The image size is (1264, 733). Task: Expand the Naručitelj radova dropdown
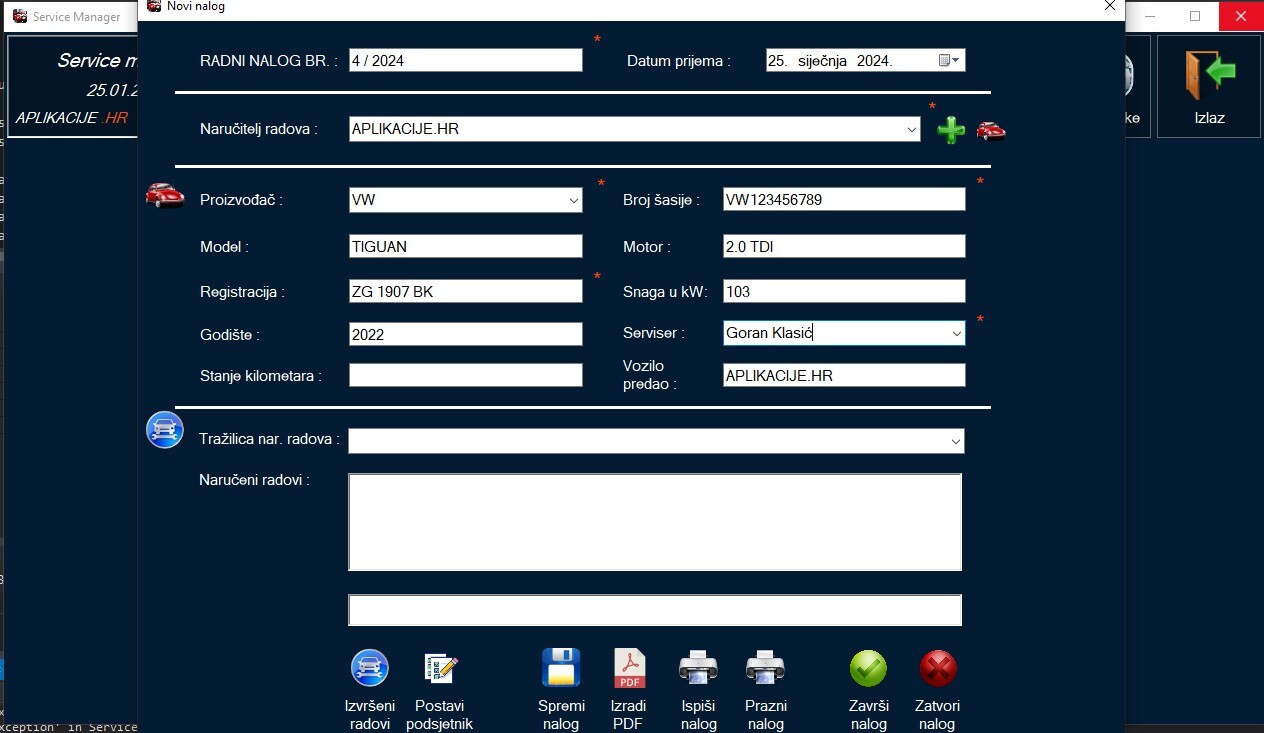pyautogui.click(x=911, y=130)
